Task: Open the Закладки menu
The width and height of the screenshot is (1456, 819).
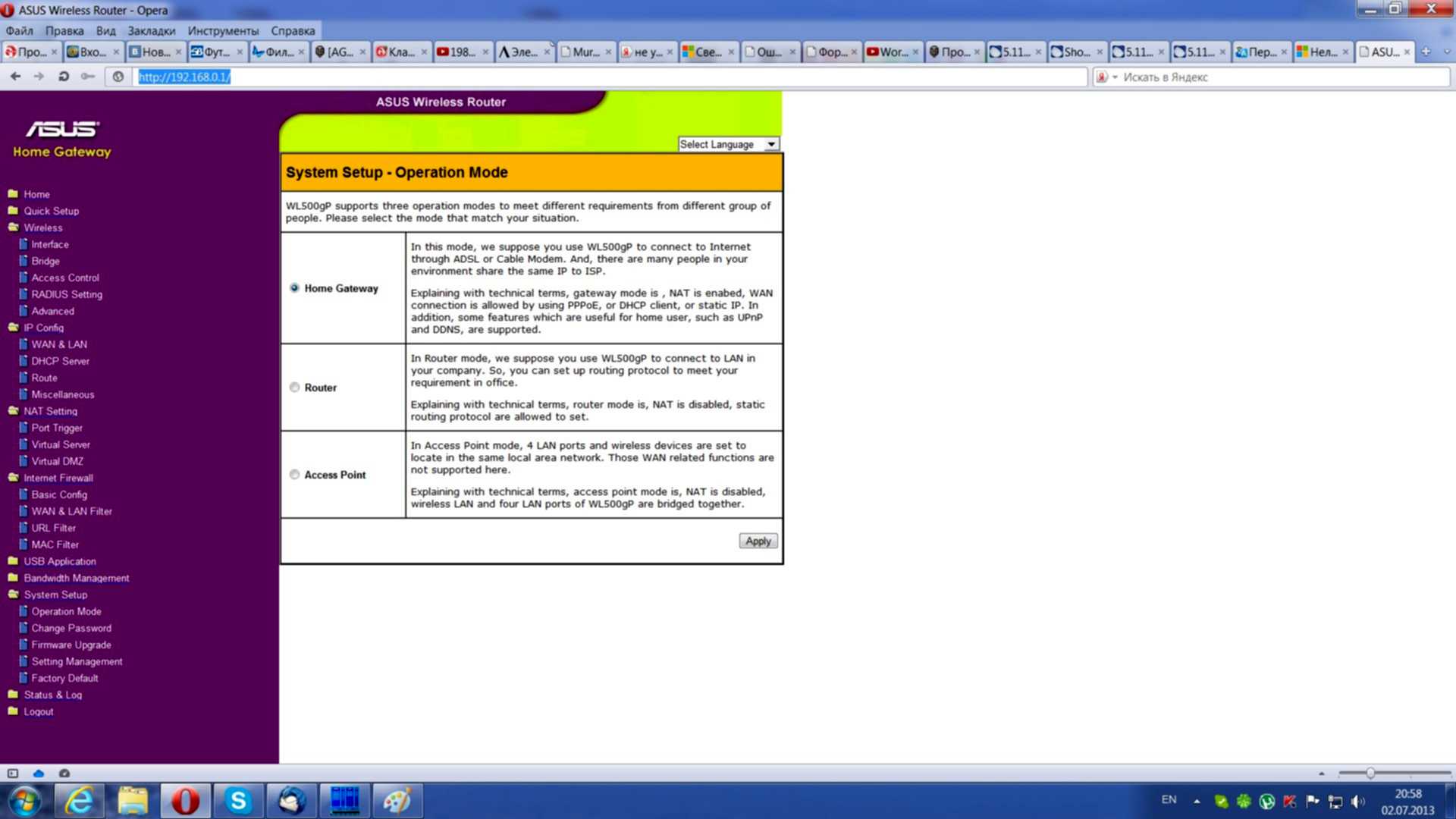Action: point(151,31)
